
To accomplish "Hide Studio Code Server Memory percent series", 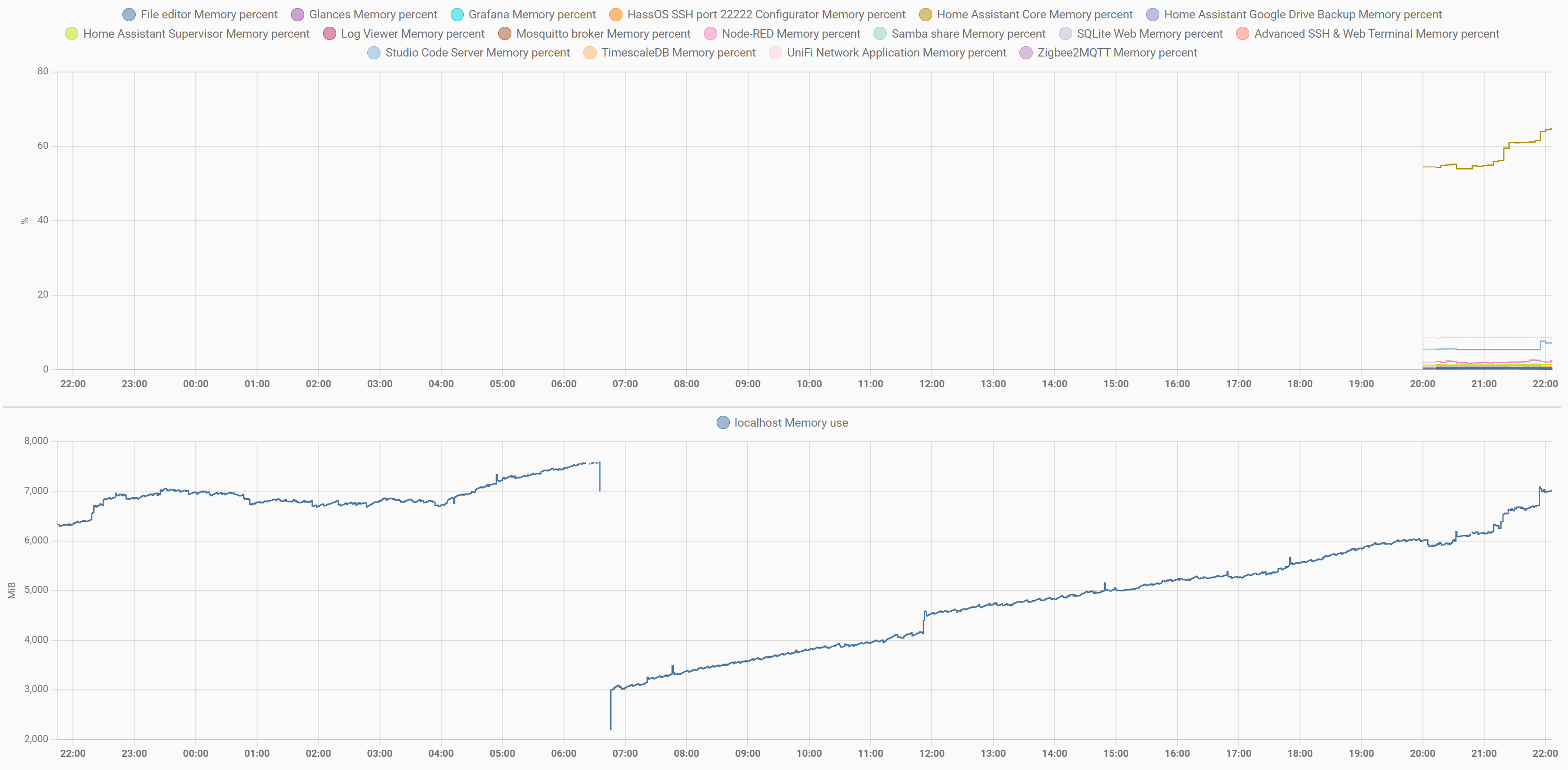I will pyautogui.click(x=469, y=53).
